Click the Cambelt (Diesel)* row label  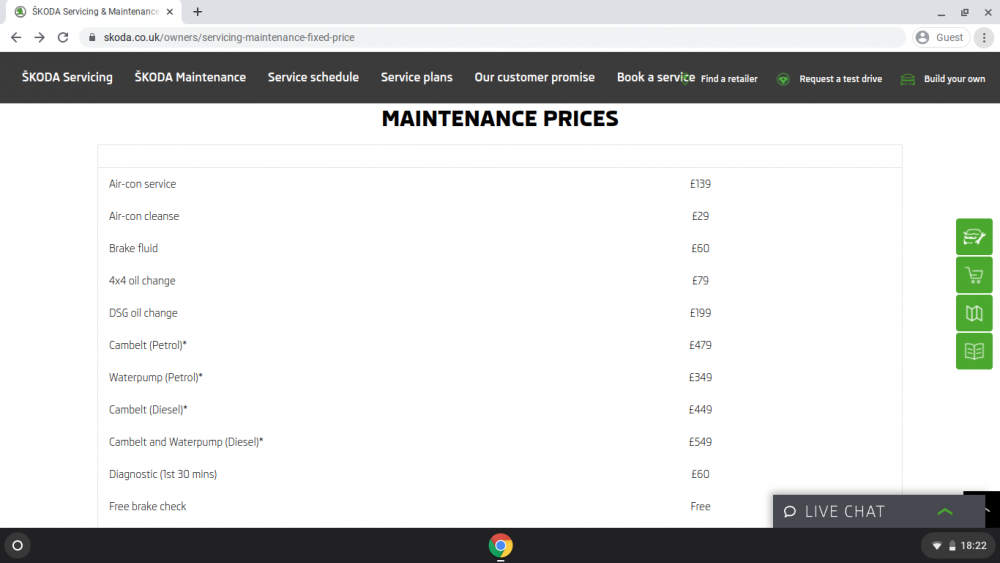click(148, 410)
